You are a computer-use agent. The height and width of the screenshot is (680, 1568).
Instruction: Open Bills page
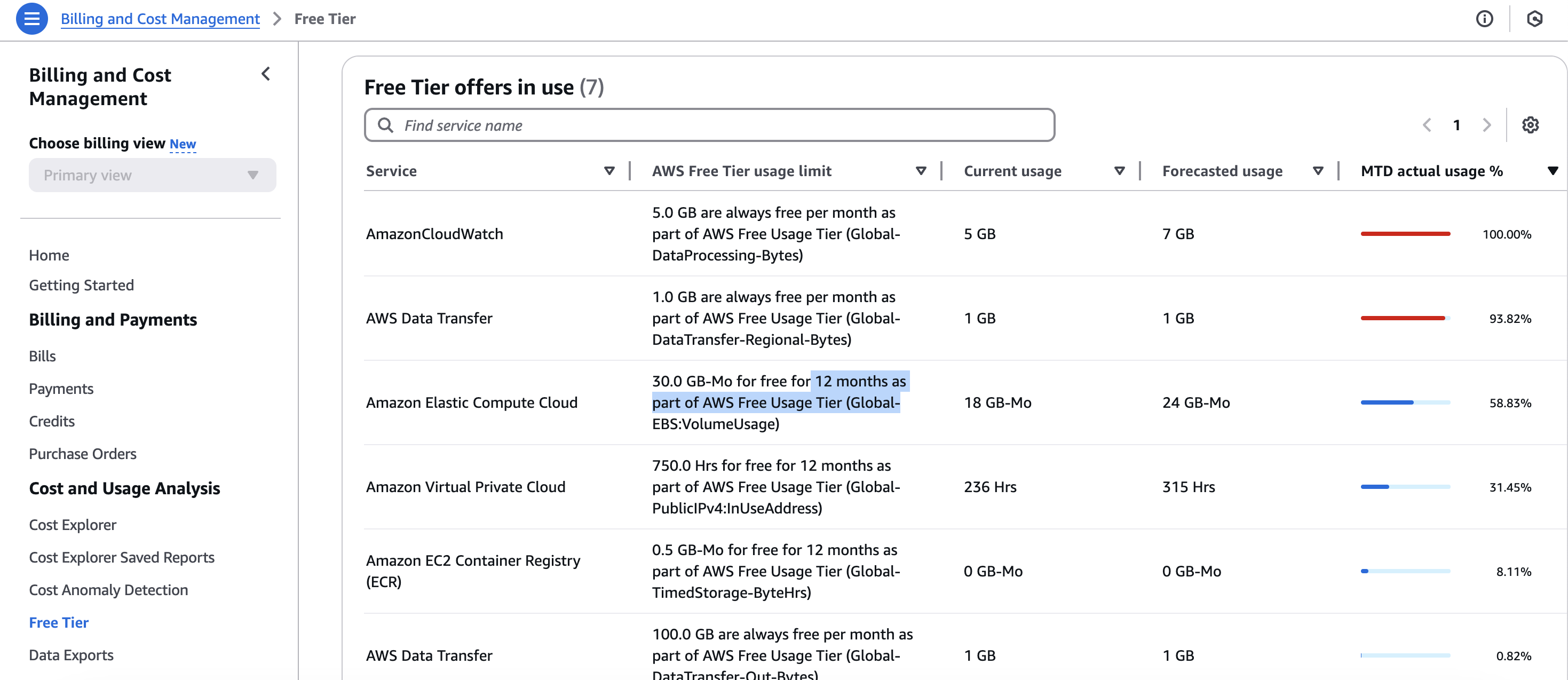point(43,356)
